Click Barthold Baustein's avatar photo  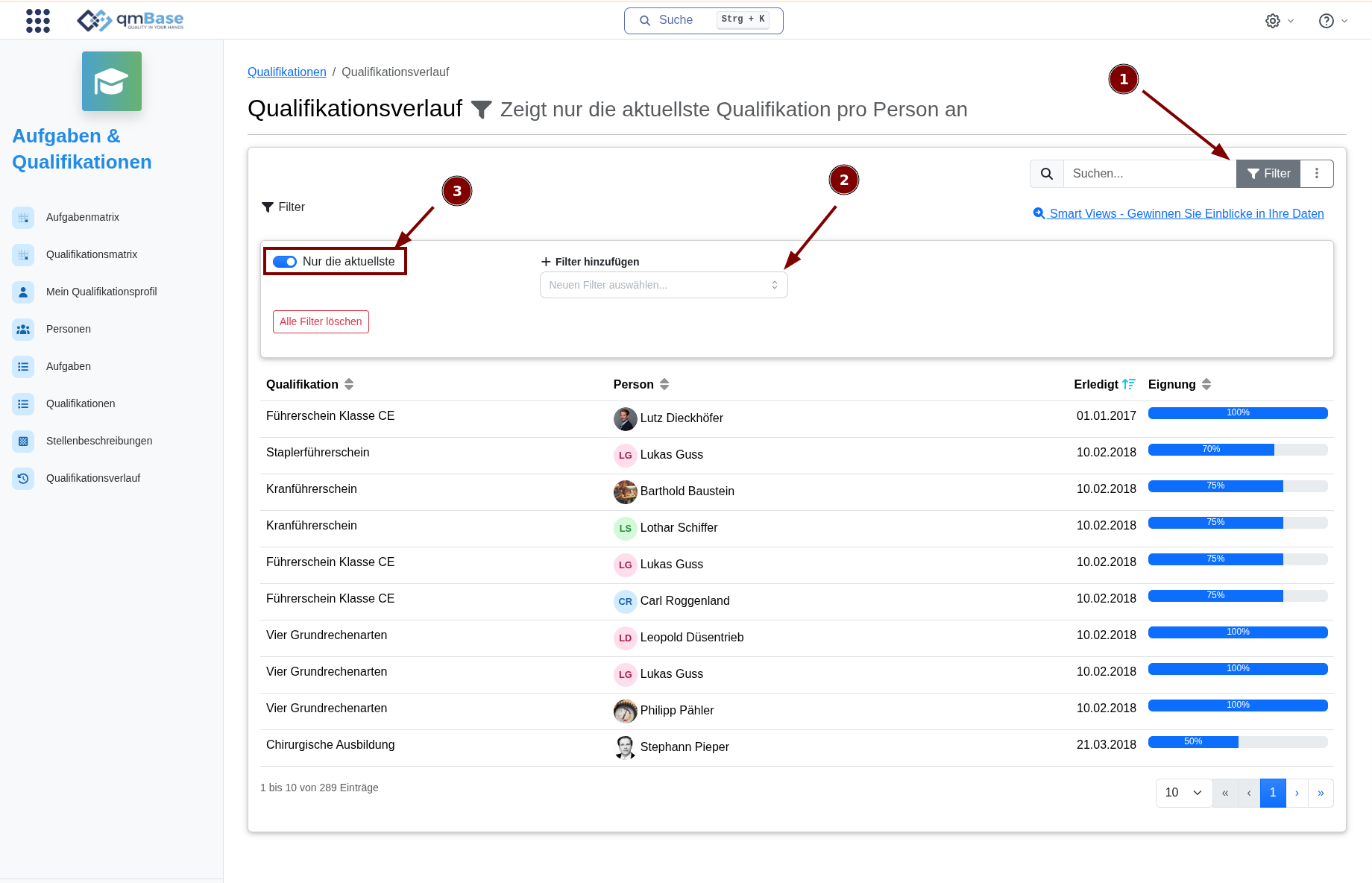625,491
